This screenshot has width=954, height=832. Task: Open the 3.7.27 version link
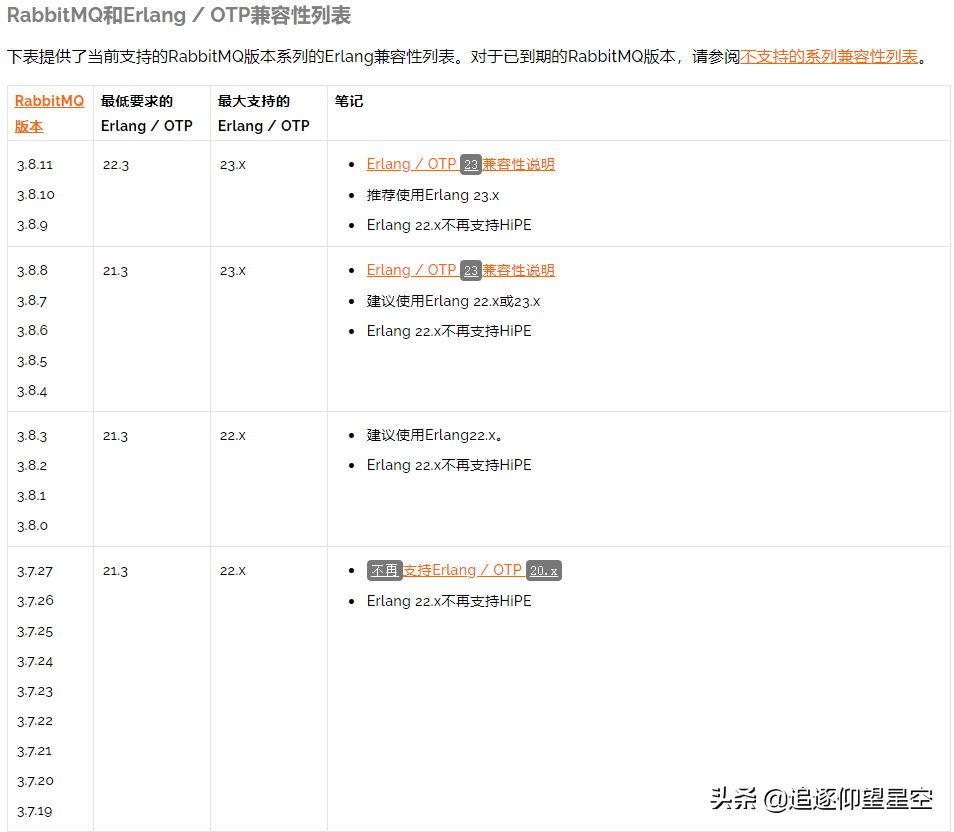tap(34, 570)
